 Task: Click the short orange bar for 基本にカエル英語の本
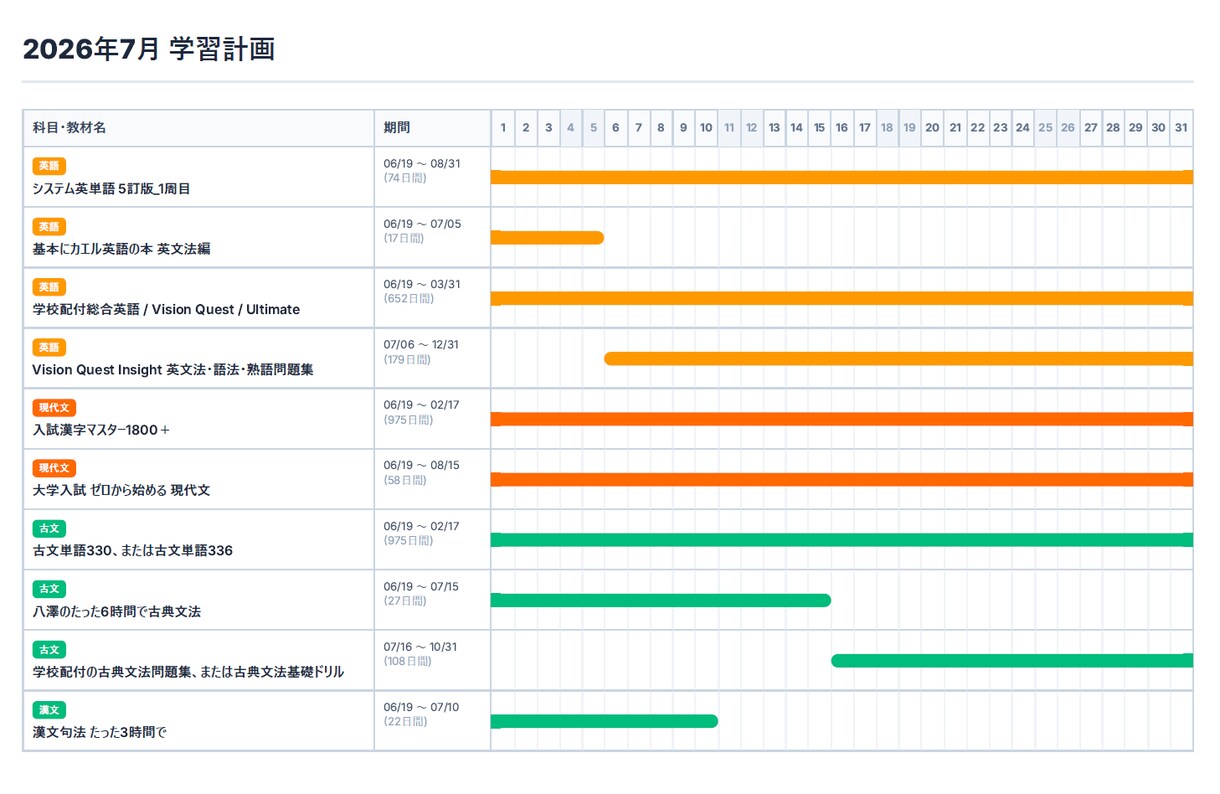pyautogui.click(x=547, y=238)
